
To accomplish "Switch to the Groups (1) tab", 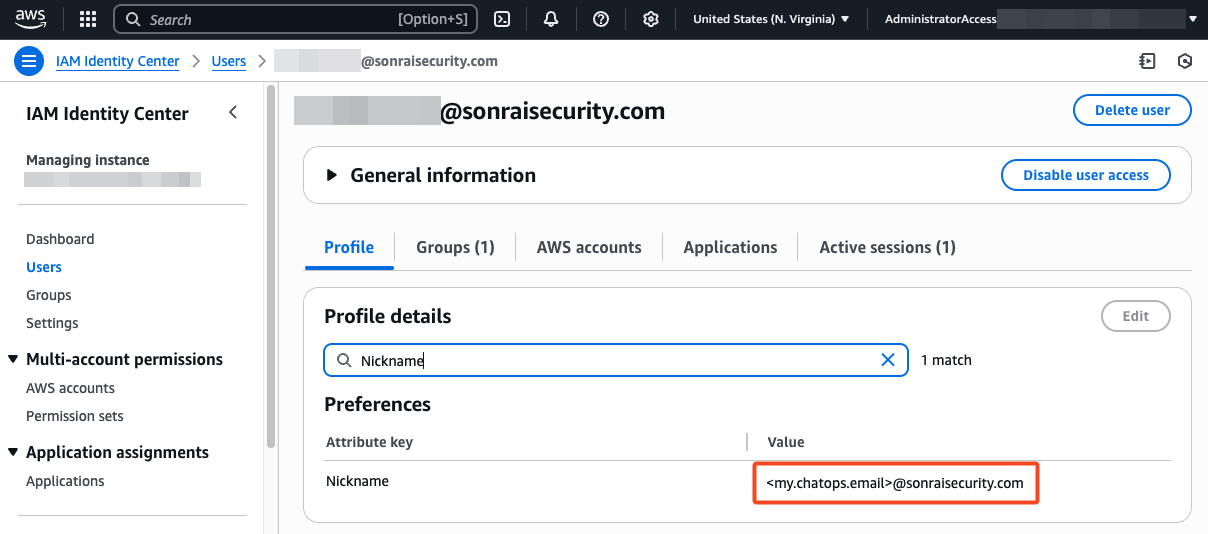I will (455, 247).
